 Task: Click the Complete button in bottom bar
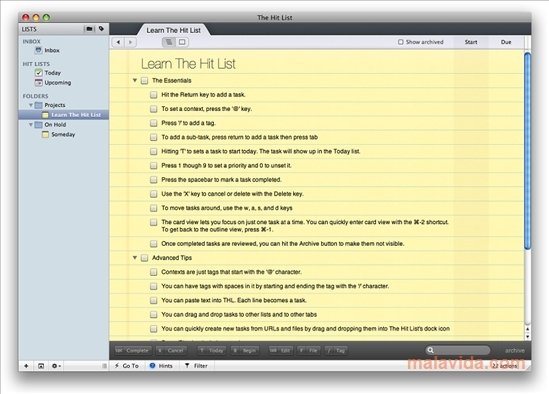click(x=133, y=350)
